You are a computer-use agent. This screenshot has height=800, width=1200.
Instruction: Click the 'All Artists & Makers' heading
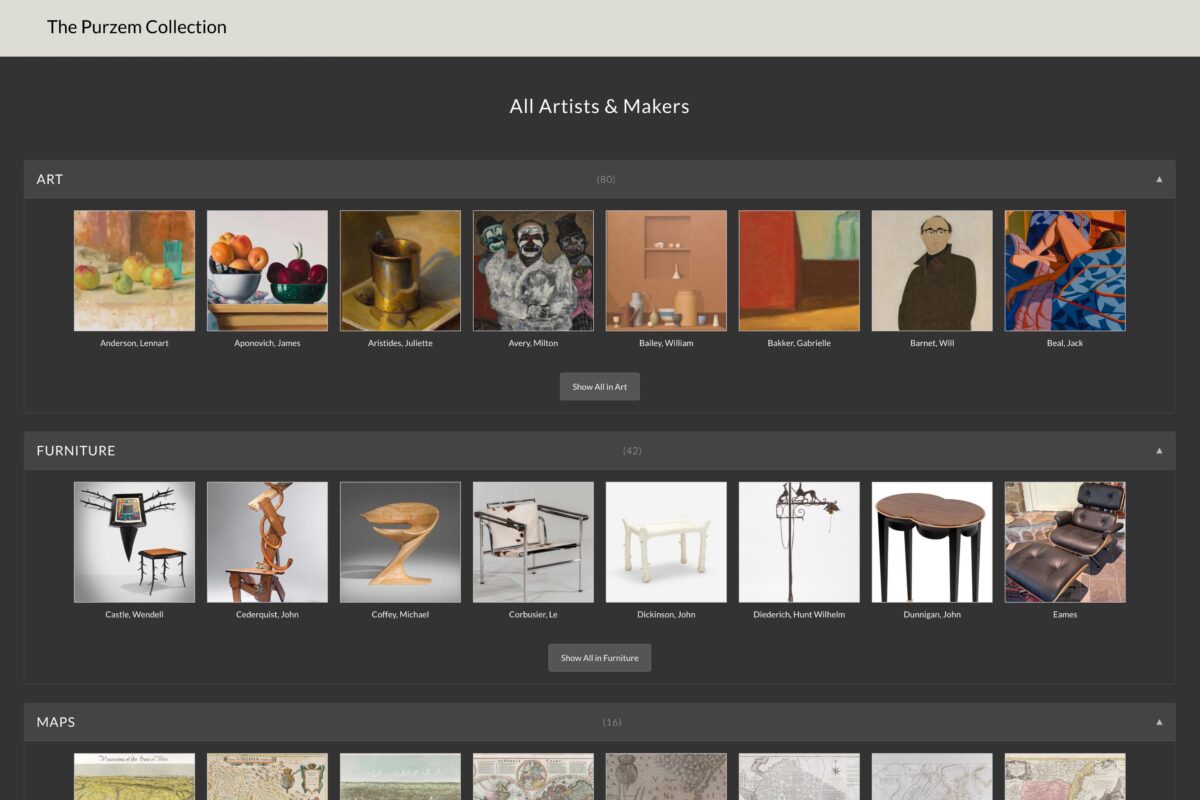[x=599, y=106]
